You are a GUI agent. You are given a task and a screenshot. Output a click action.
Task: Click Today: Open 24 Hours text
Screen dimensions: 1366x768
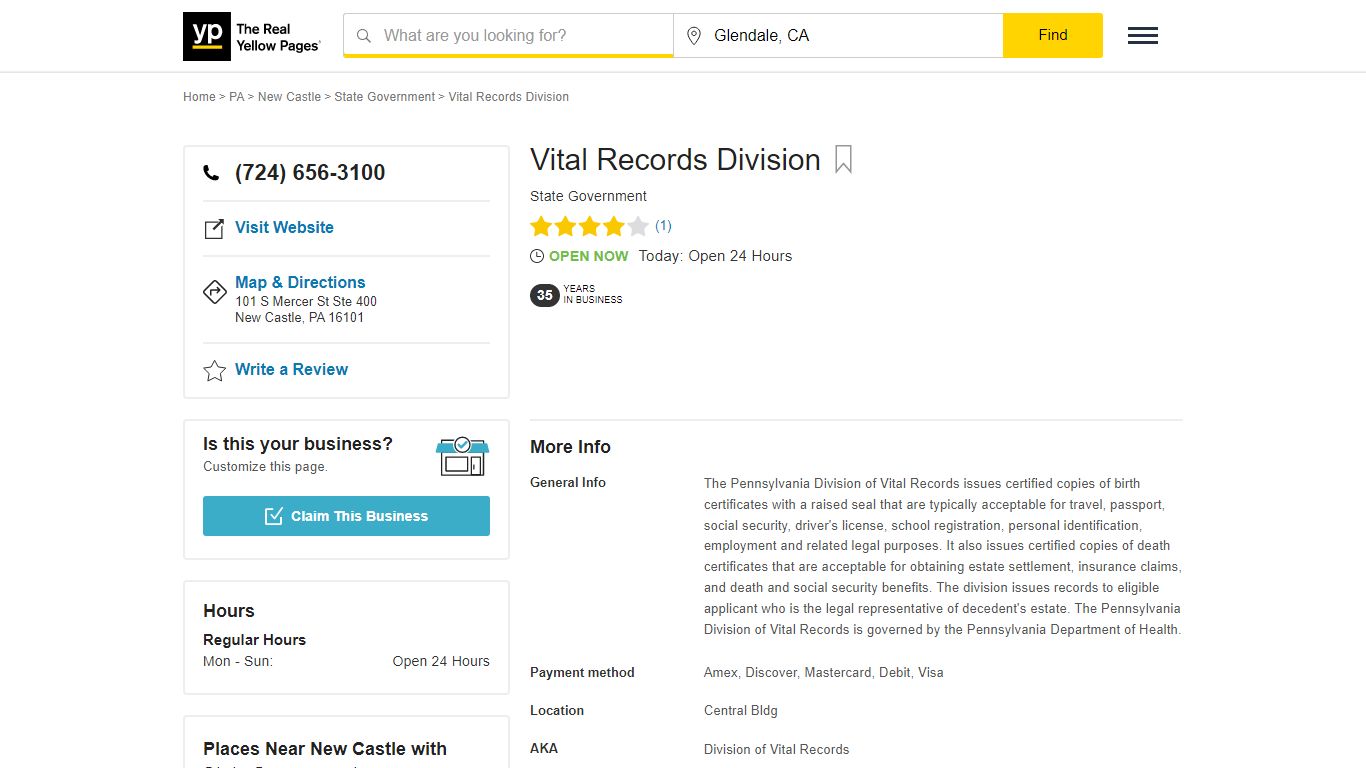[715, 256]
